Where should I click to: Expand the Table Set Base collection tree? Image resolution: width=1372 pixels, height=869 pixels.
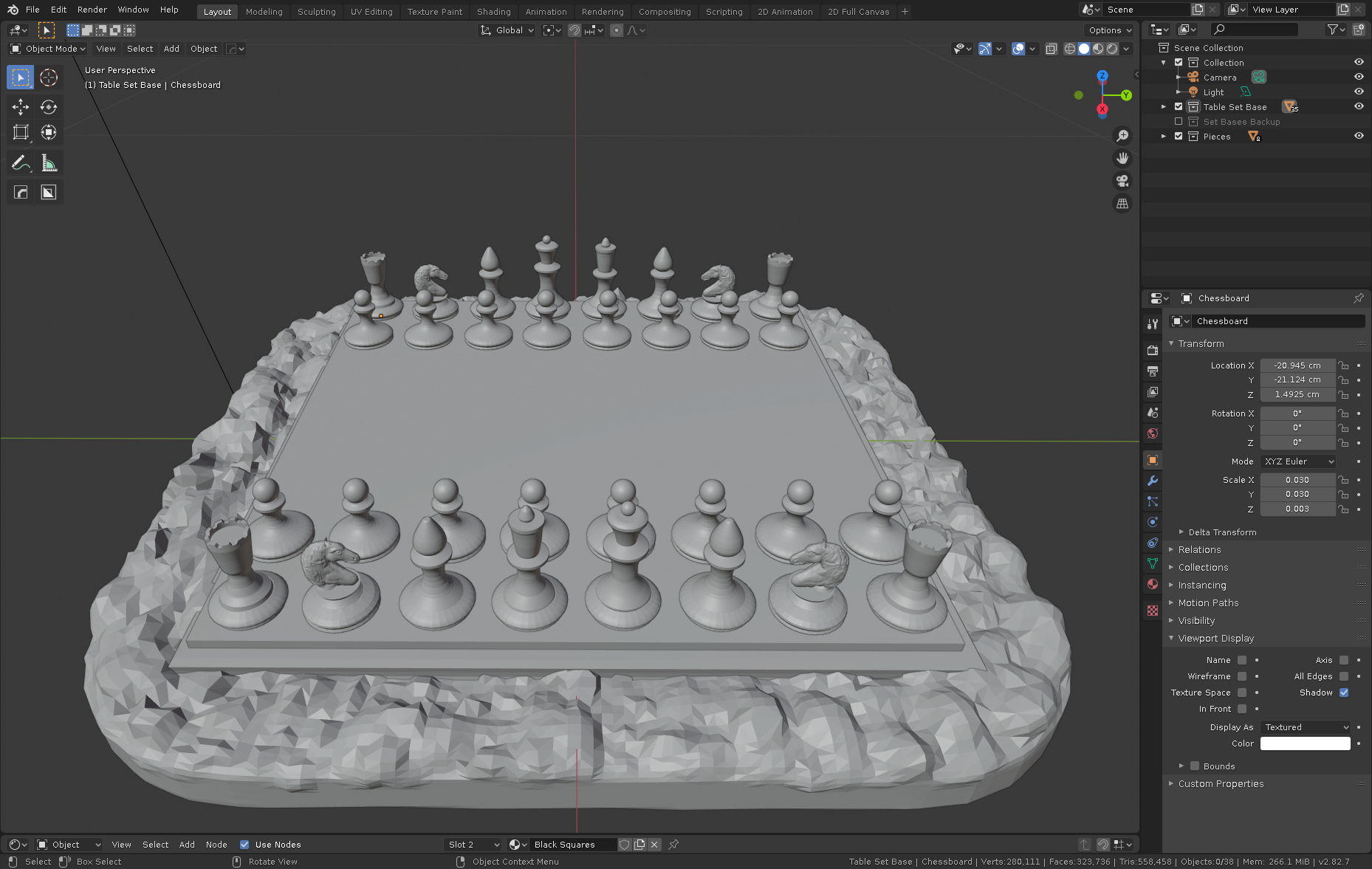coord(1164,107)
